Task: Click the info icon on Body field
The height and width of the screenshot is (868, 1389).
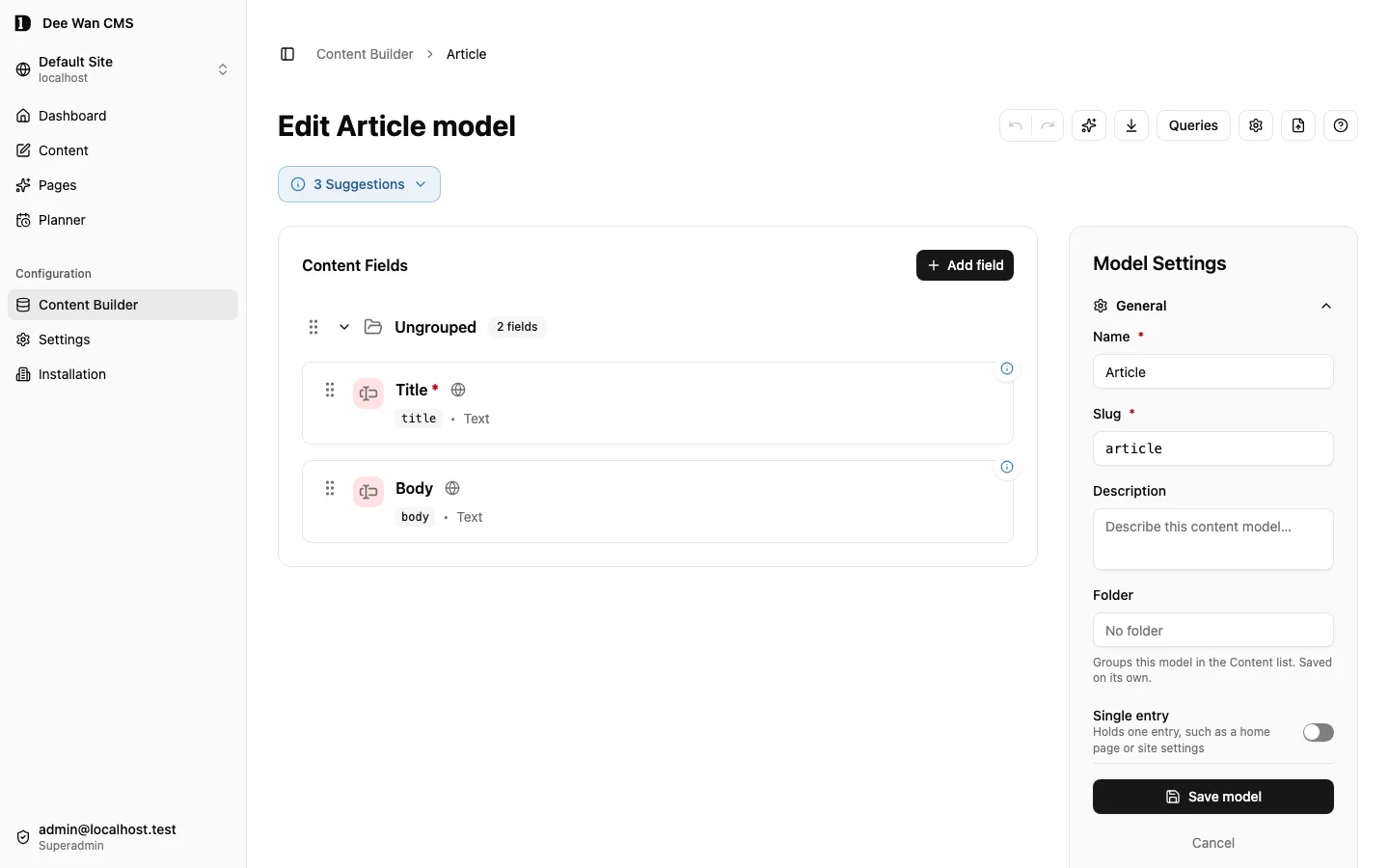Action: tap(1007, 467)
